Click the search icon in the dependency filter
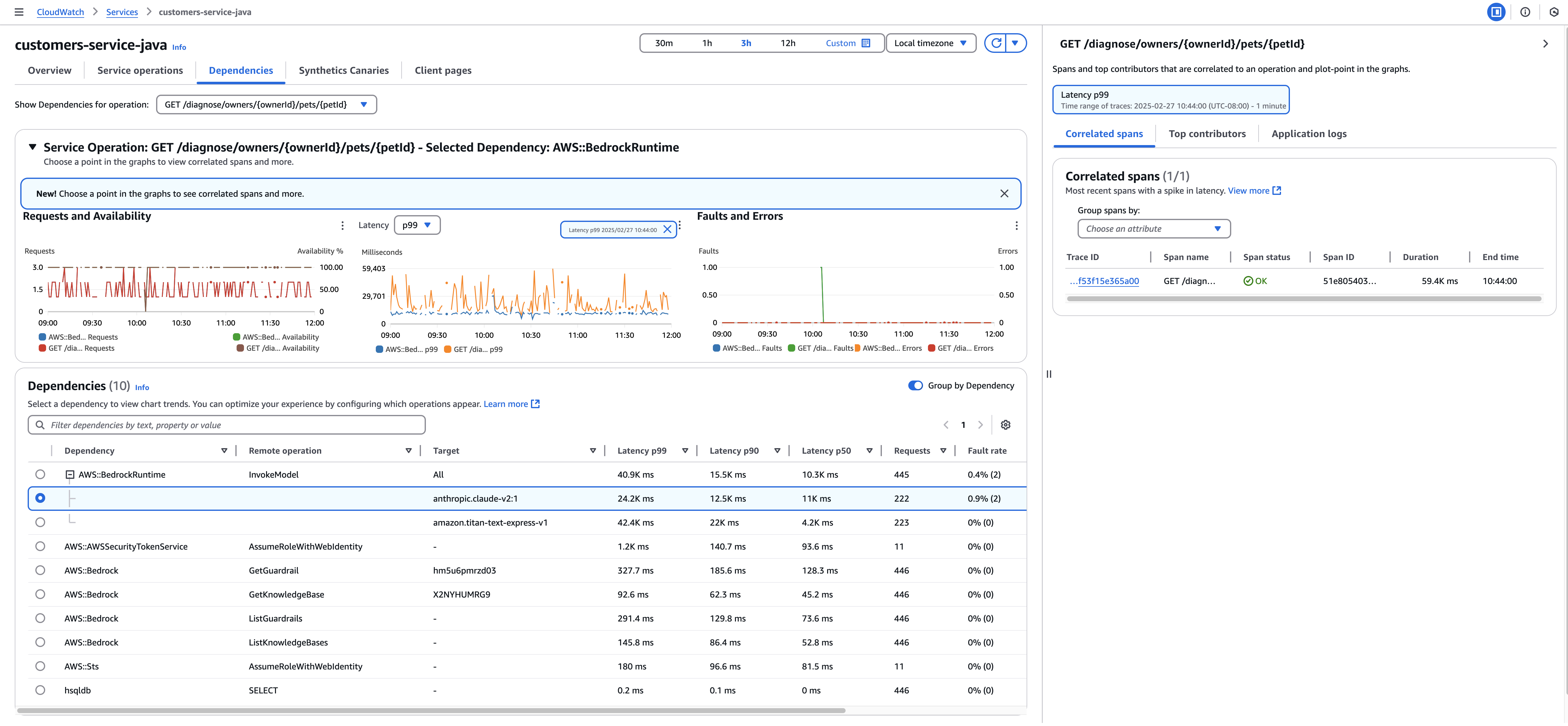This screenshot has height=726, width=1568. (x=40, y=424)
